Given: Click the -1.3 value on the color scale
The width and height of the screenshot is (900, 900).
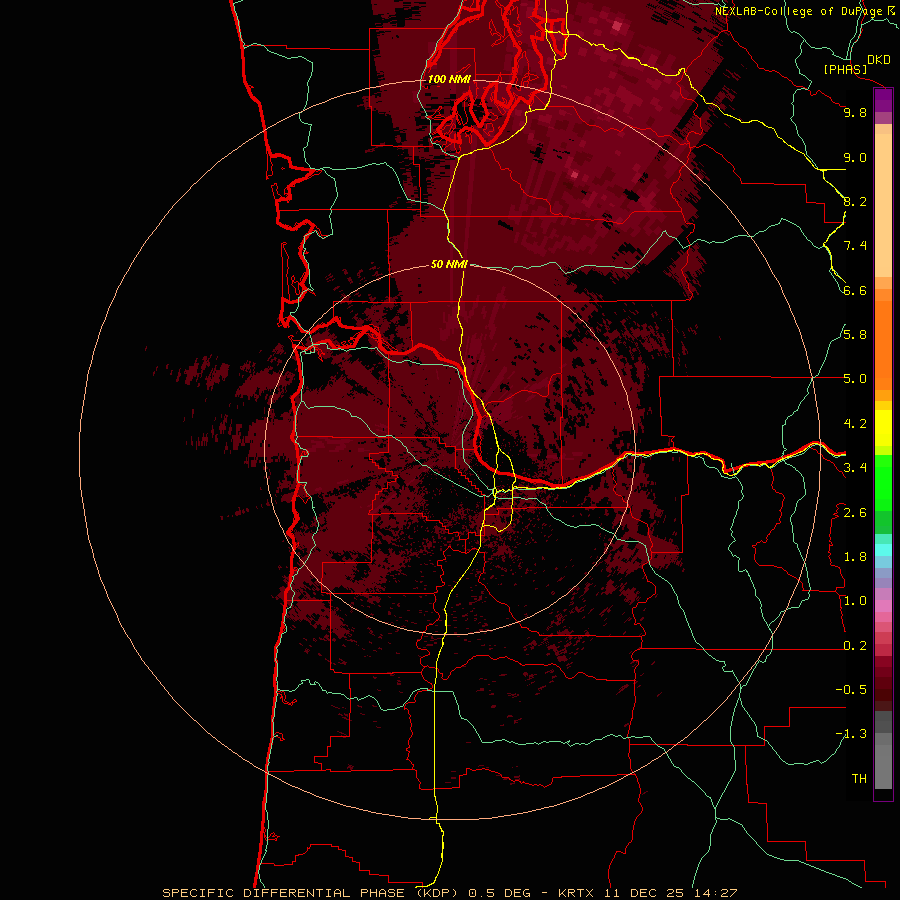Looking at the screenshot, I should (852, 734).
